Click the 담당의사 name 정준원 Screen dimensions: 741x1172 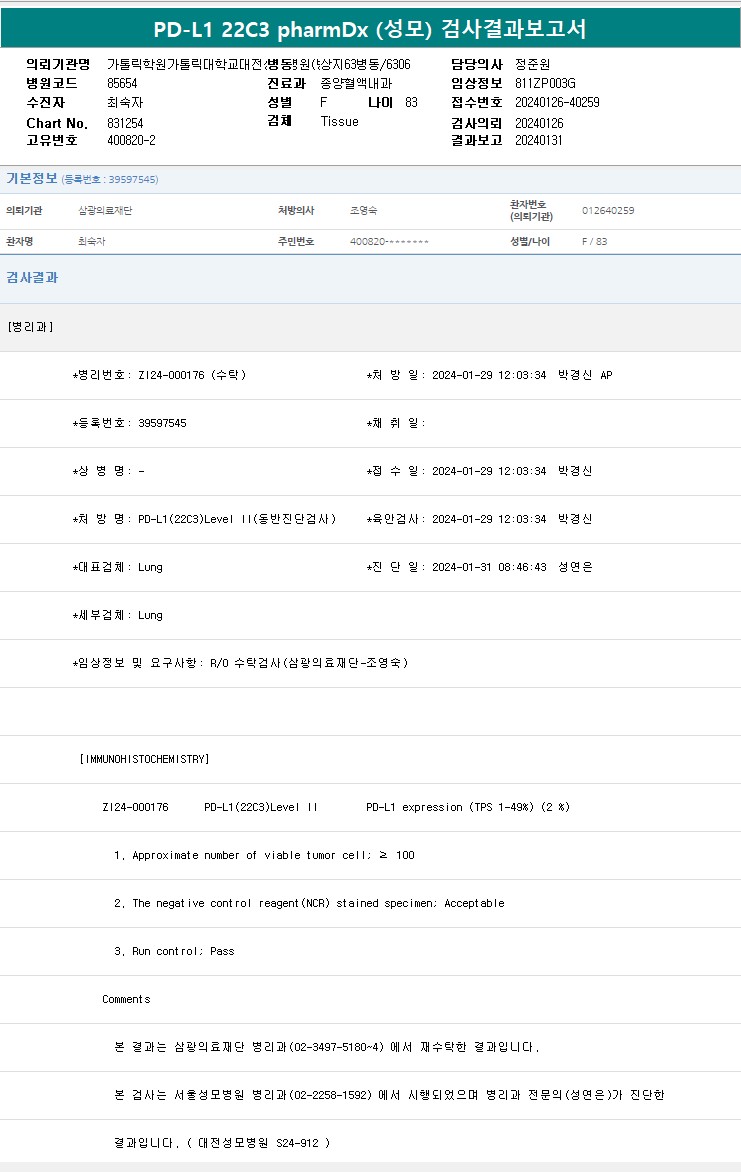coord(532,64)
